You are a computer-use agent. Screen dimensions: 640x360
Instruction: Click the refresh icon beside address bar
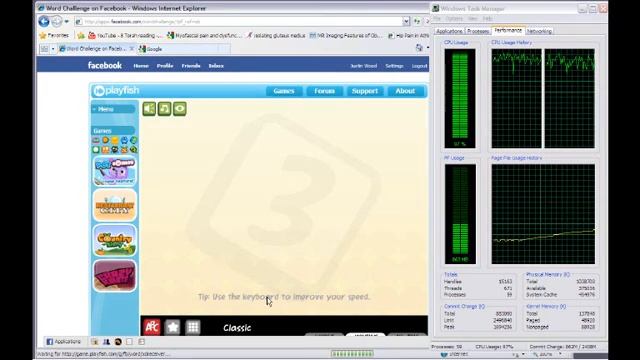[x=417, y=21]
